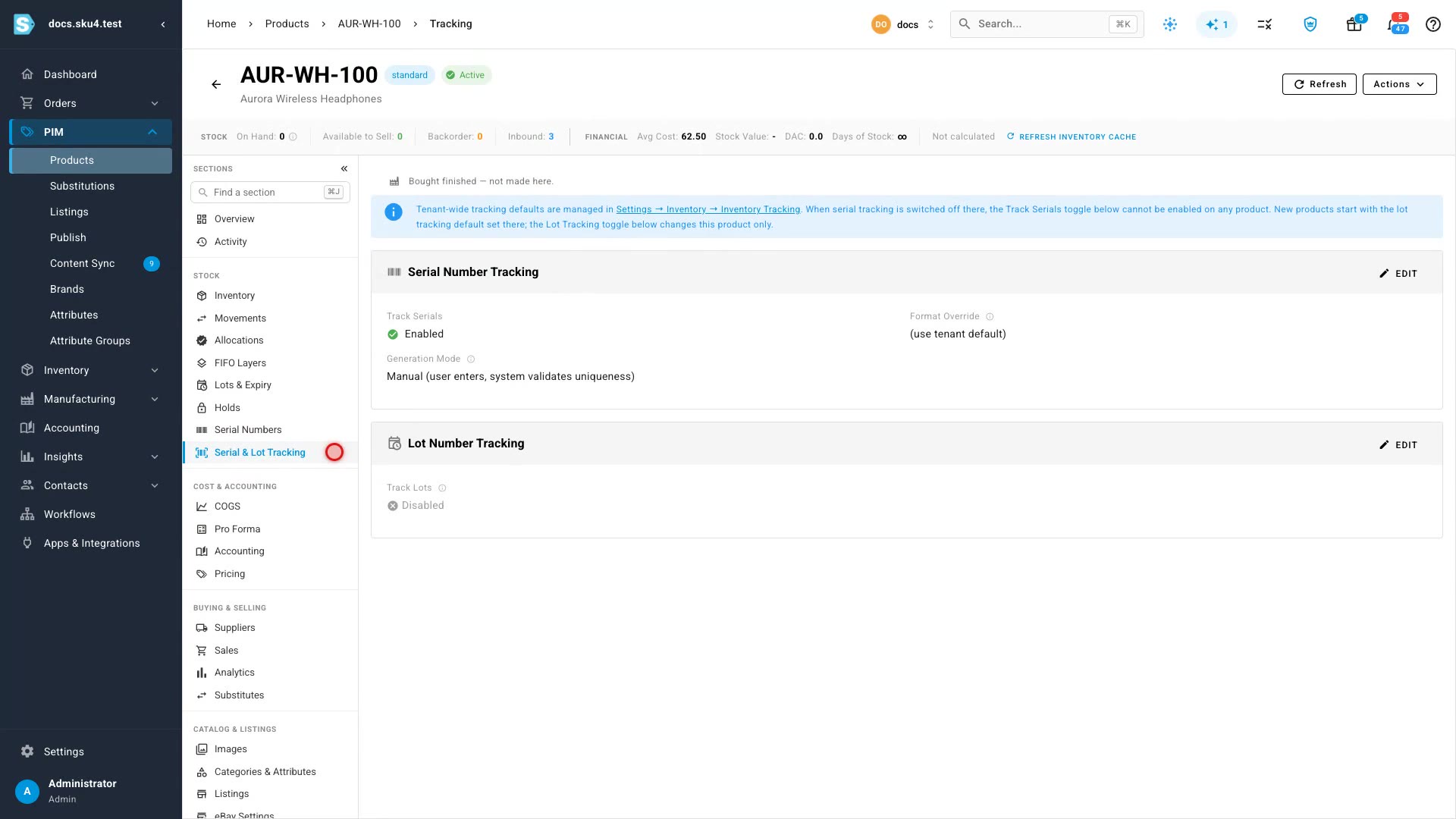
Task: Click info icon next to On Hand
Action: (293, 137)
